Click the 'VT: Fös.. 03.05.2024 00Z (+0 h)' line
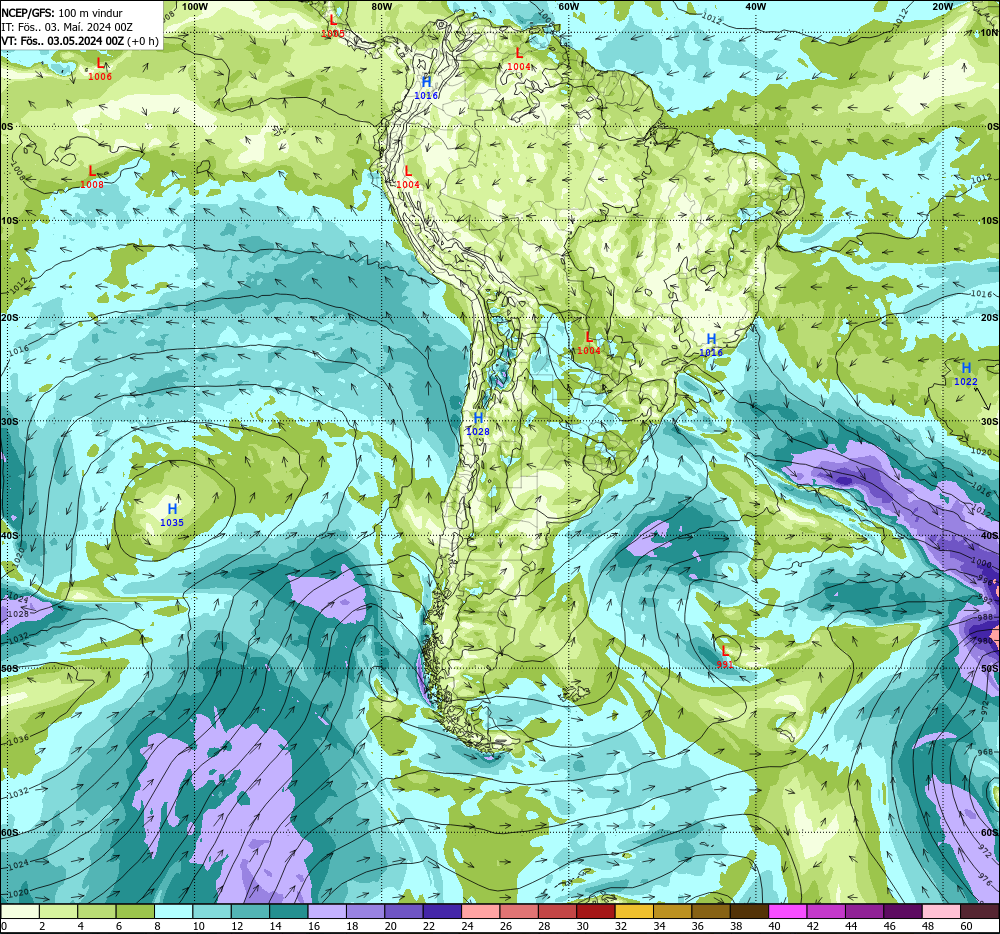The image size is (1000, 934). 80,41
